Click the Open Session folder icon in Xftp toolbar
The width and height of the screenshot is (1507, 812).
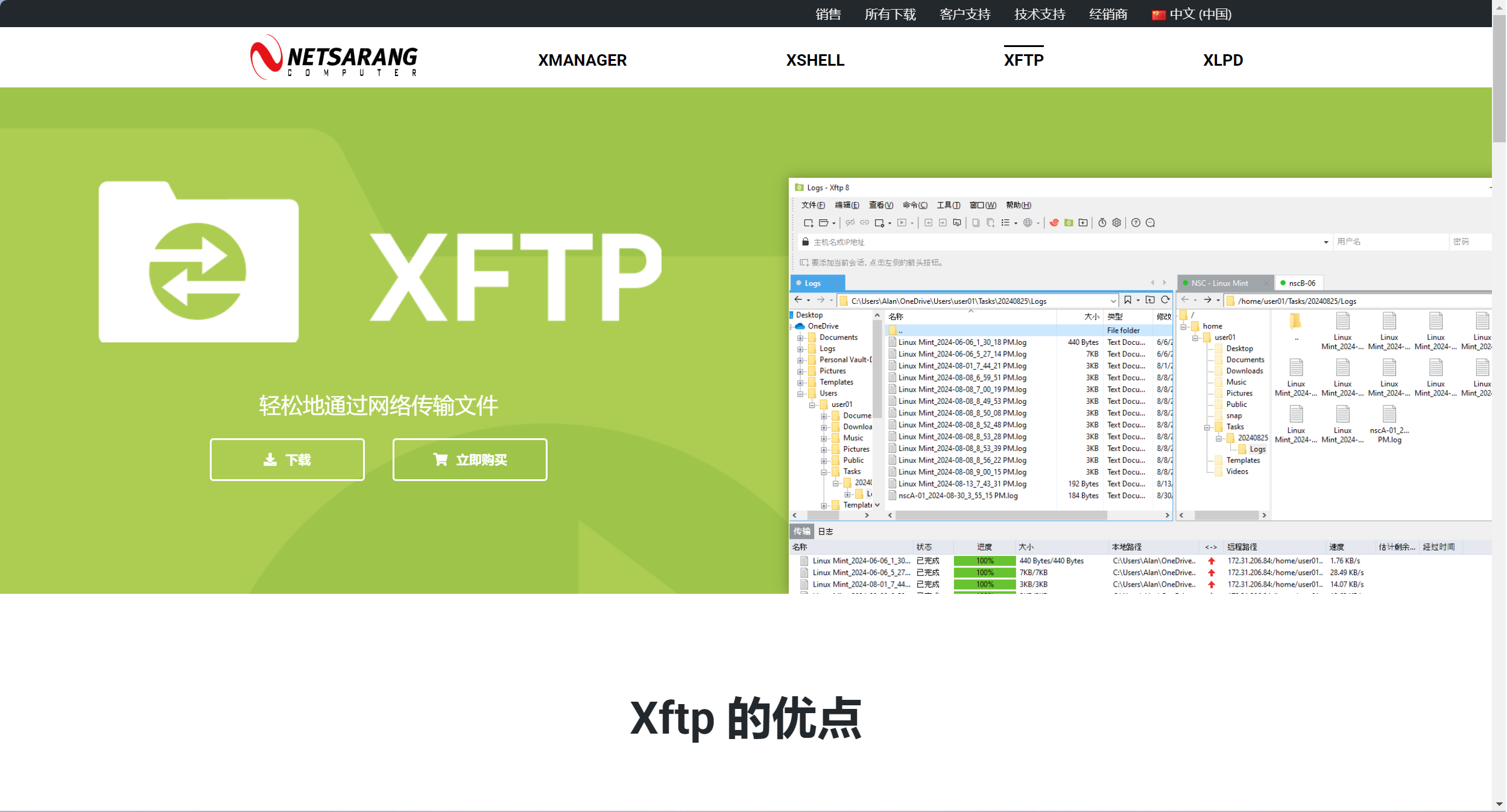[x=823, y=223]
